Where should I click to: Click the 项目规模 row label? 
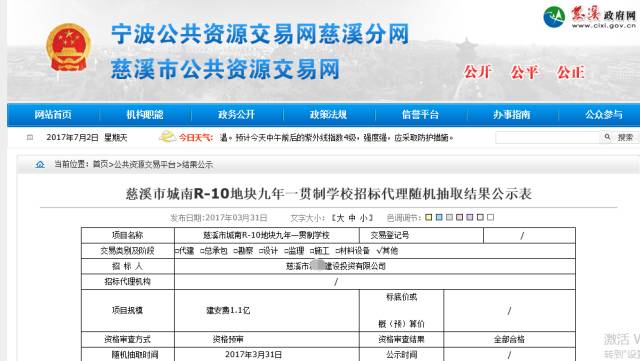click(x=128, y=310)
